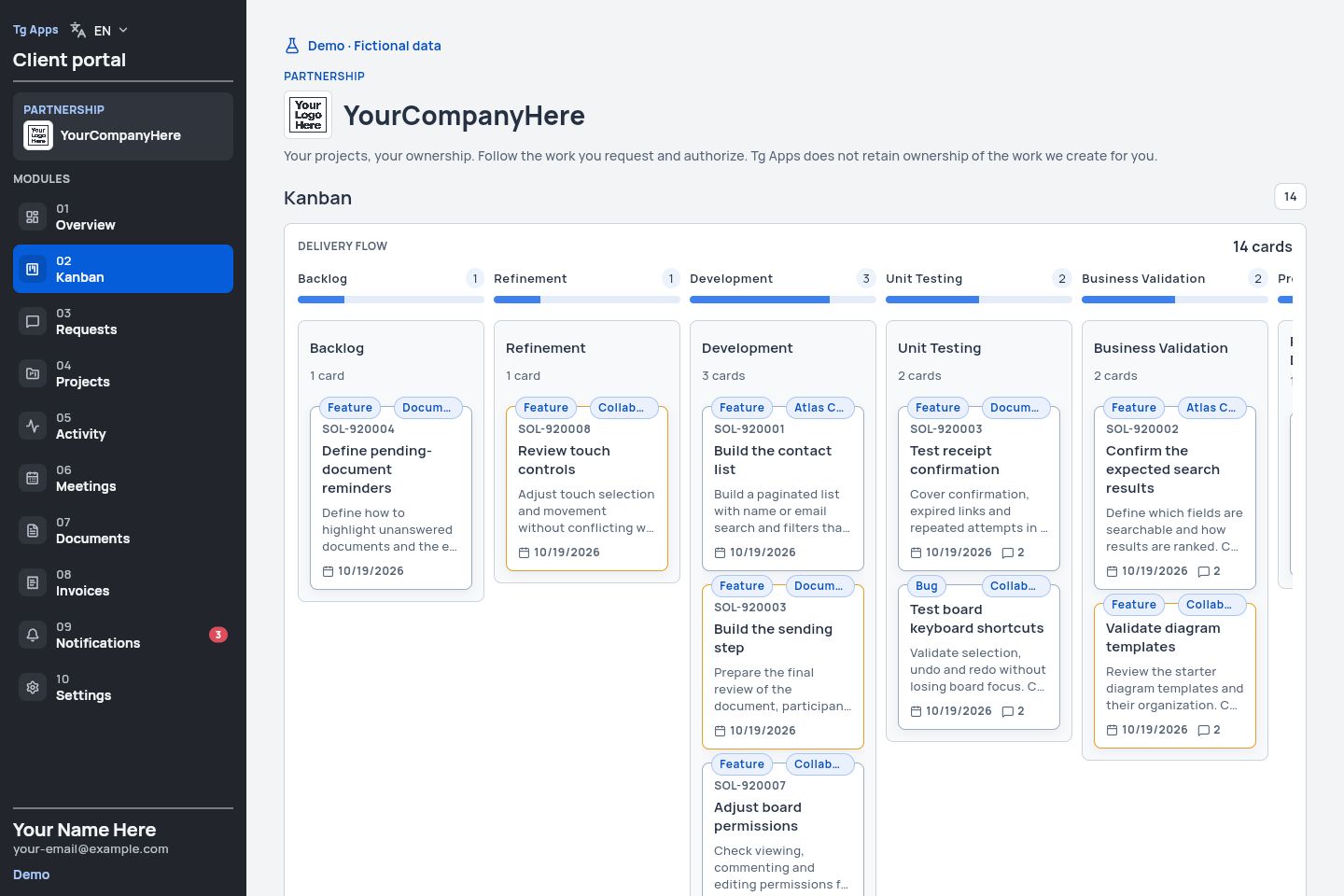Viewport: 1344px width, 896px height.
Task: Click the Documents file icon
Action: pos(33,530)
